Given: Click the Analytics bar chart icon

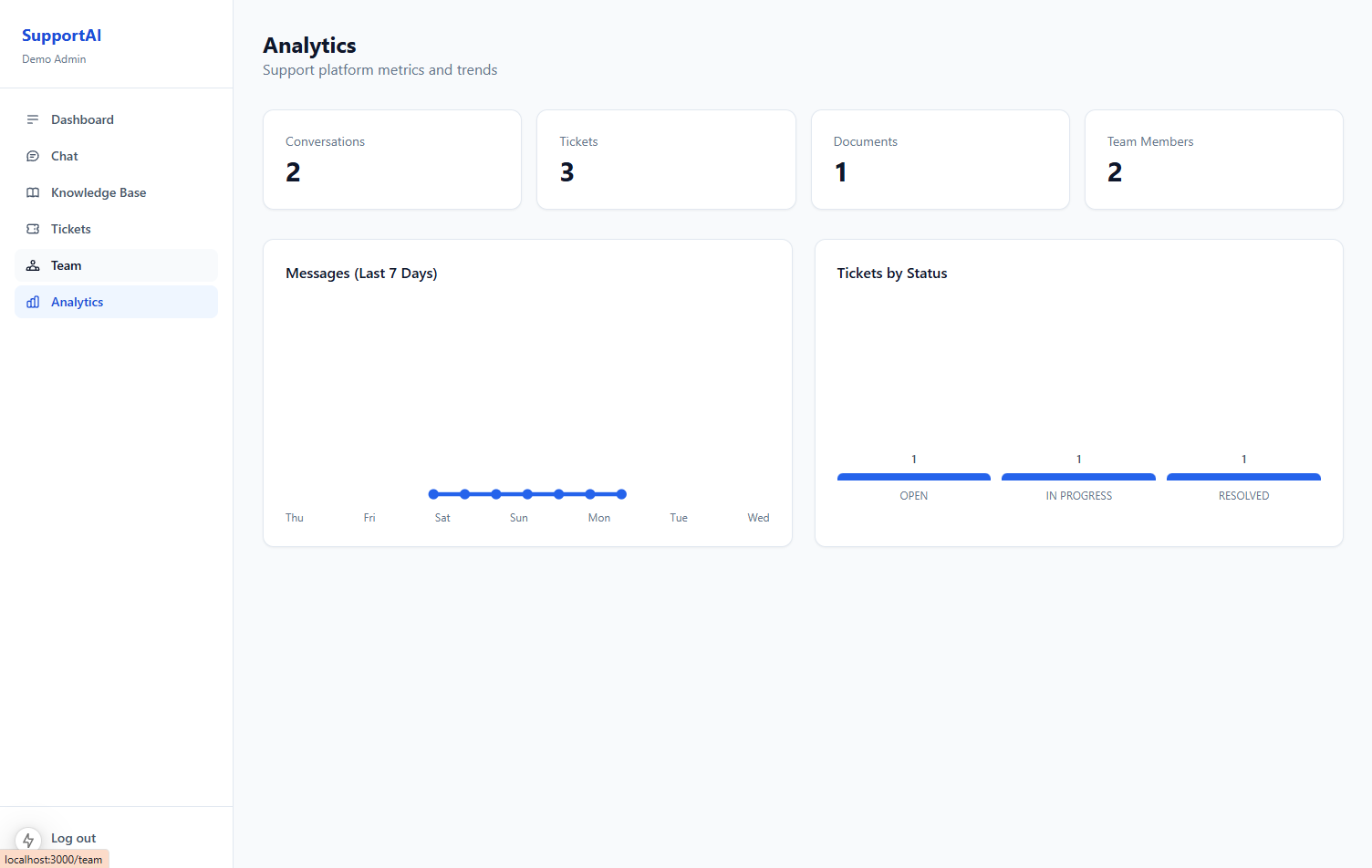Looking at the screenshot, I should (x=33, y=302).
